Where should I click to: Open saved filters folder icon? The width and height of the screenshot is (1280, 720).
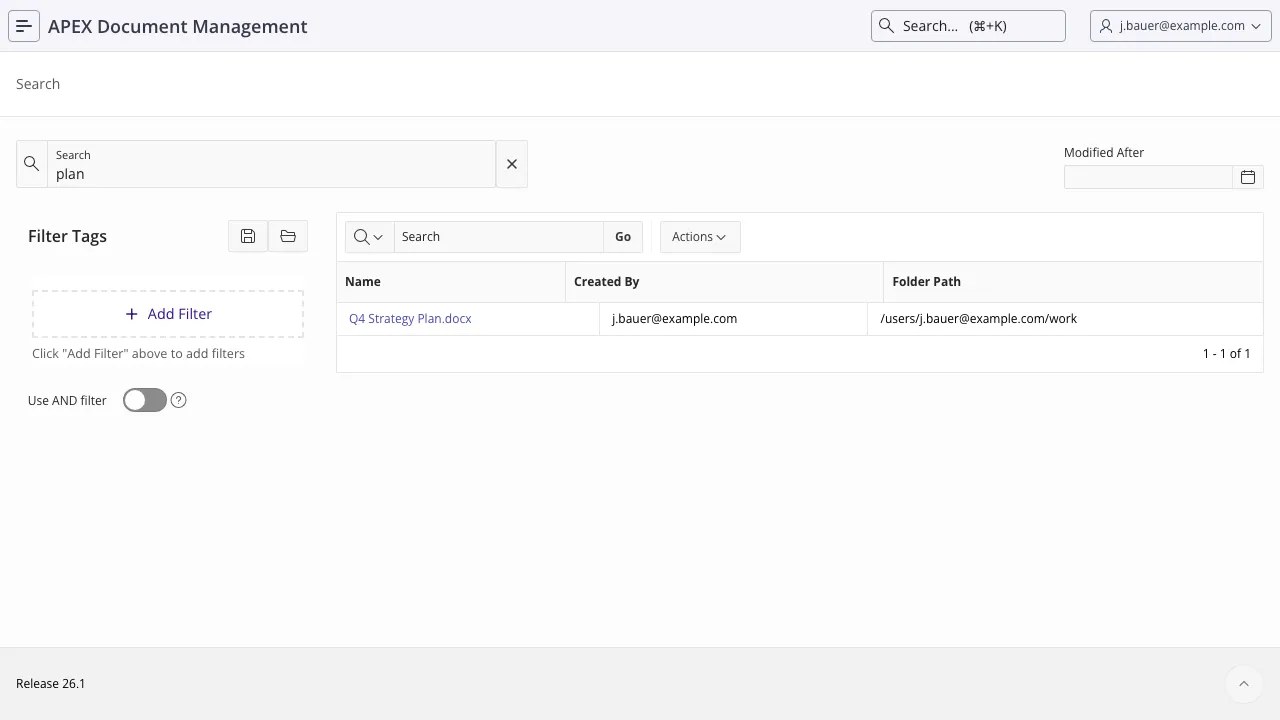click(x=288, y=236)
